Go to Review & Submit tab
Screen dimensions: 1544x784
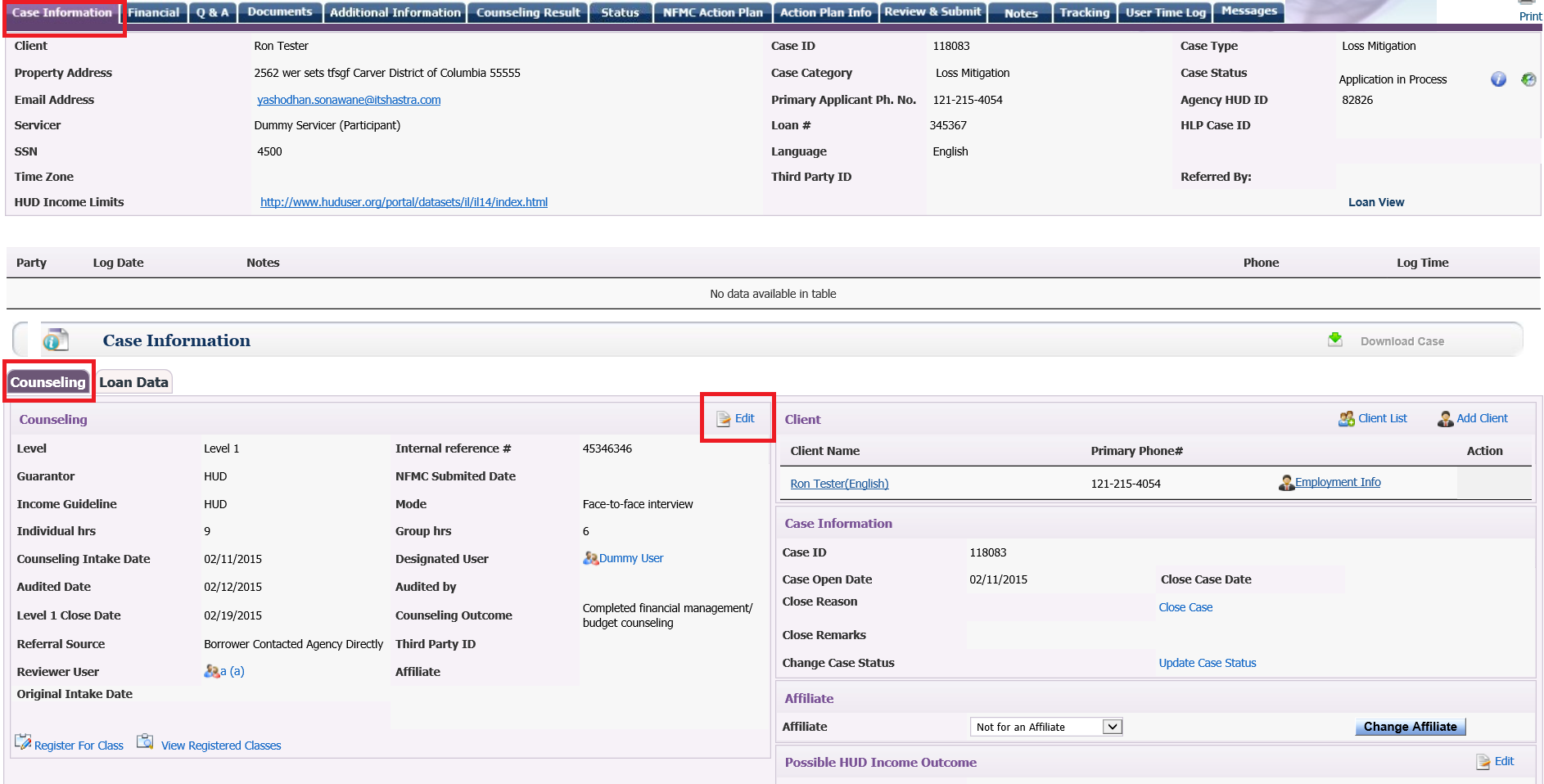pyautogui.click(x=932, y=12)
